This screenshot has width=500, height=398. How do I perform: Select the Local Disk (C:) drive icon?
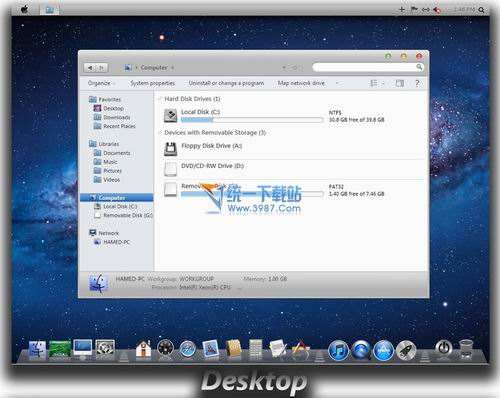(x=170, y=115)
